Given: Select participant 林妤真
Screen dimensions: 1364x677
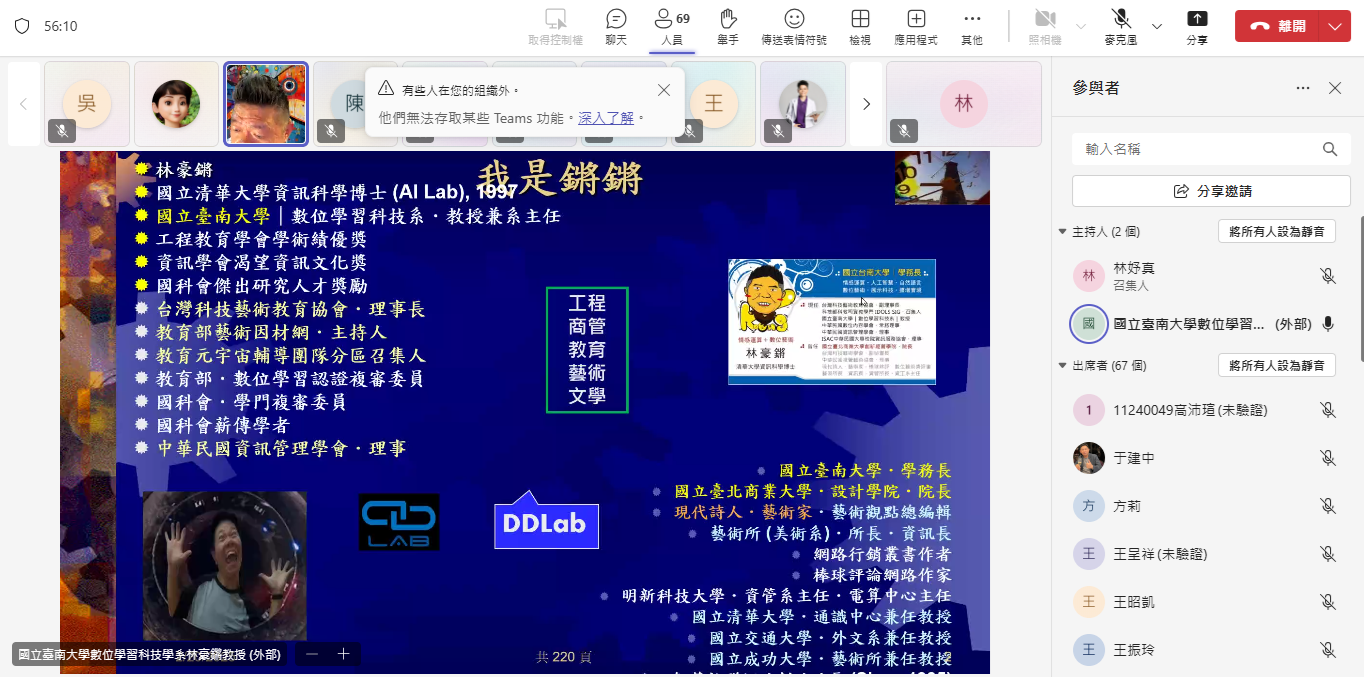Looking at the screenshot, I should point(1207,276).
